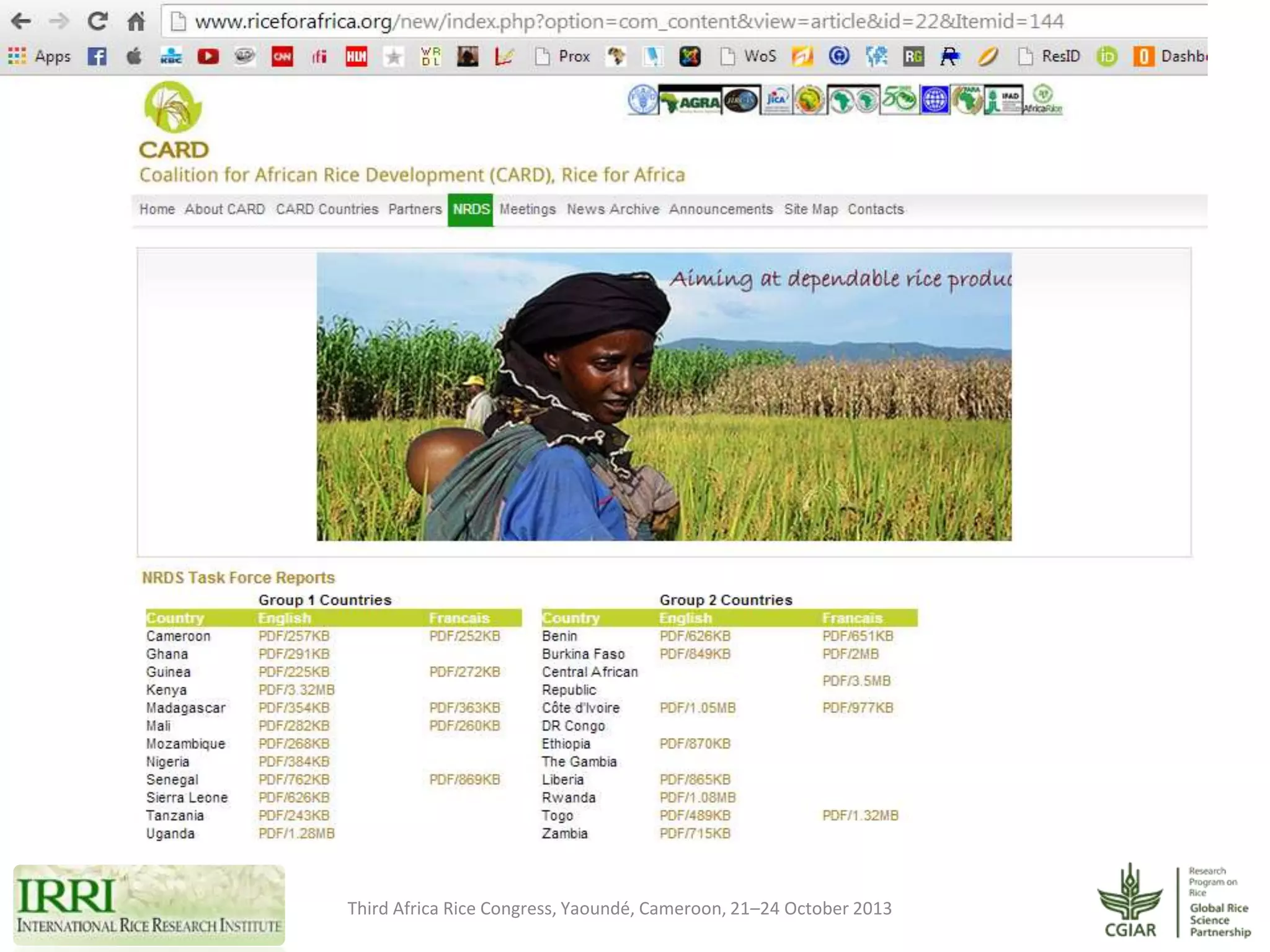Screen dimensions: 1270x952
Task: Open Uganda PDF/1.28MB report
Action: point(296,834)
